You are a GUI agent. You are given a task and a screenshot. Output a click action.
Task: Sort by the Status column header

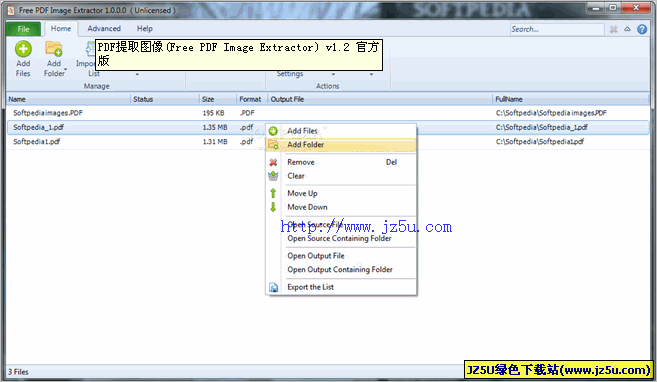[x=165, y=99]
